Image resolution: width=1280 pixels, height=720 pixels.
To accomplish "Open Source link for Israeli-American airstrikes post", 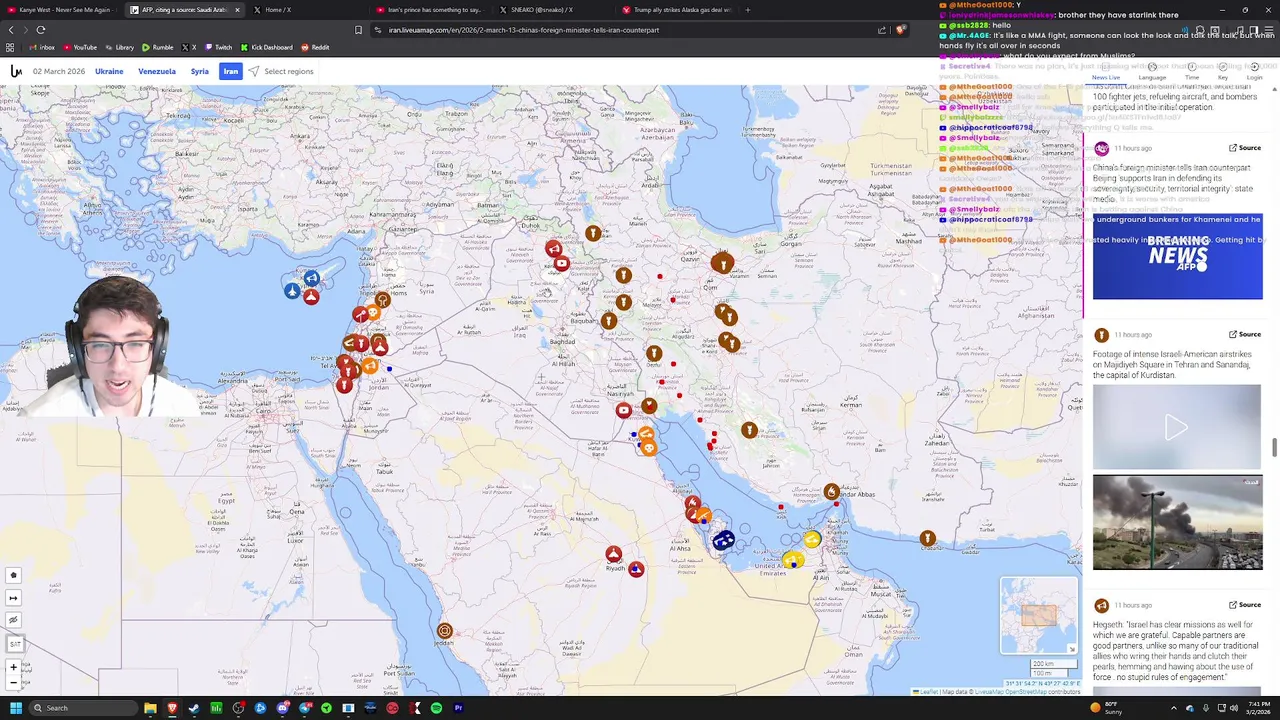I will 1245,334.
